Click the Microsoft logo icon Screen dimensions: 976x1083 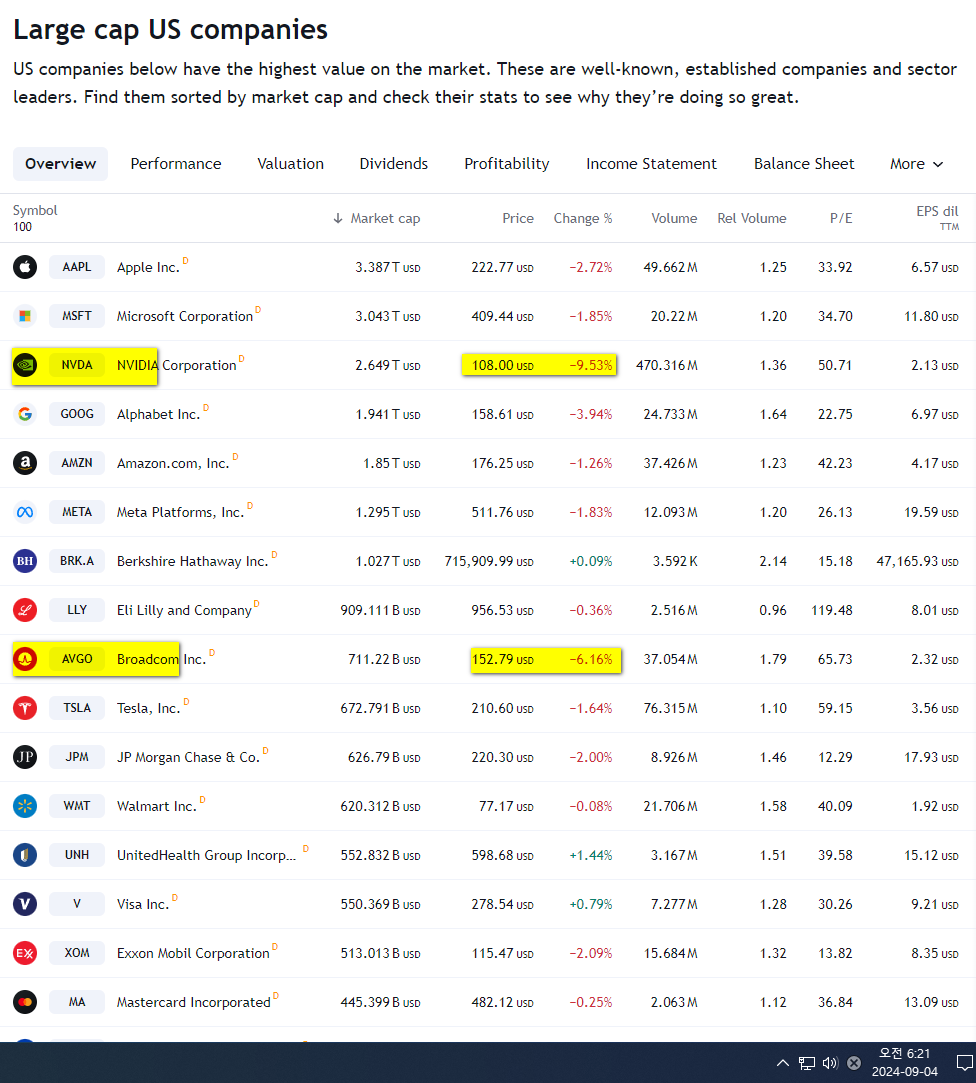pyautogui.click(x=25, y=316)
